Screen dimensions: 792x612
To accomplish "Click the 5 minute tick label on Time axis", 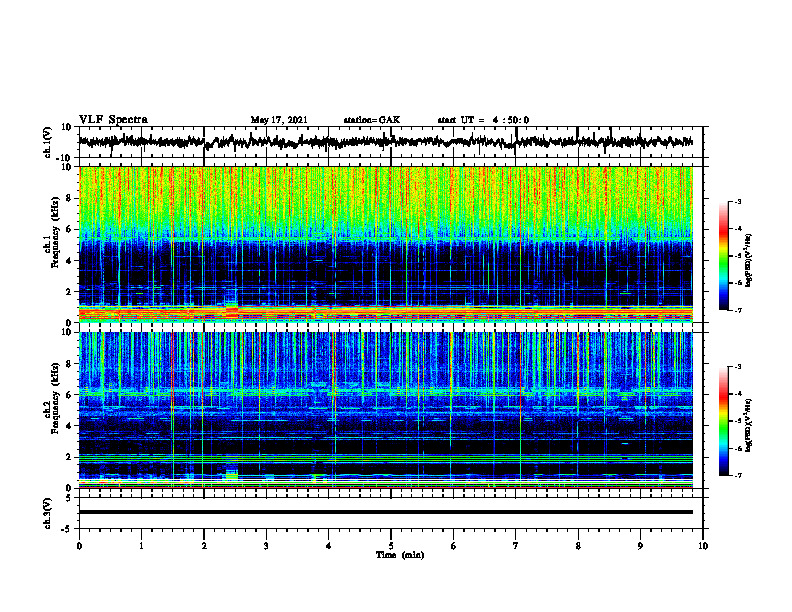I will (x=391, y=546).
